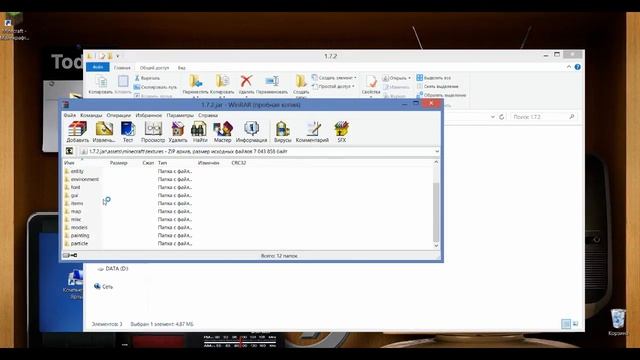Expand Простой доступ dropdown in Explorer
The width and height of the screenshot is (640, 360).
pyautogui.click(x=353, y=87)
